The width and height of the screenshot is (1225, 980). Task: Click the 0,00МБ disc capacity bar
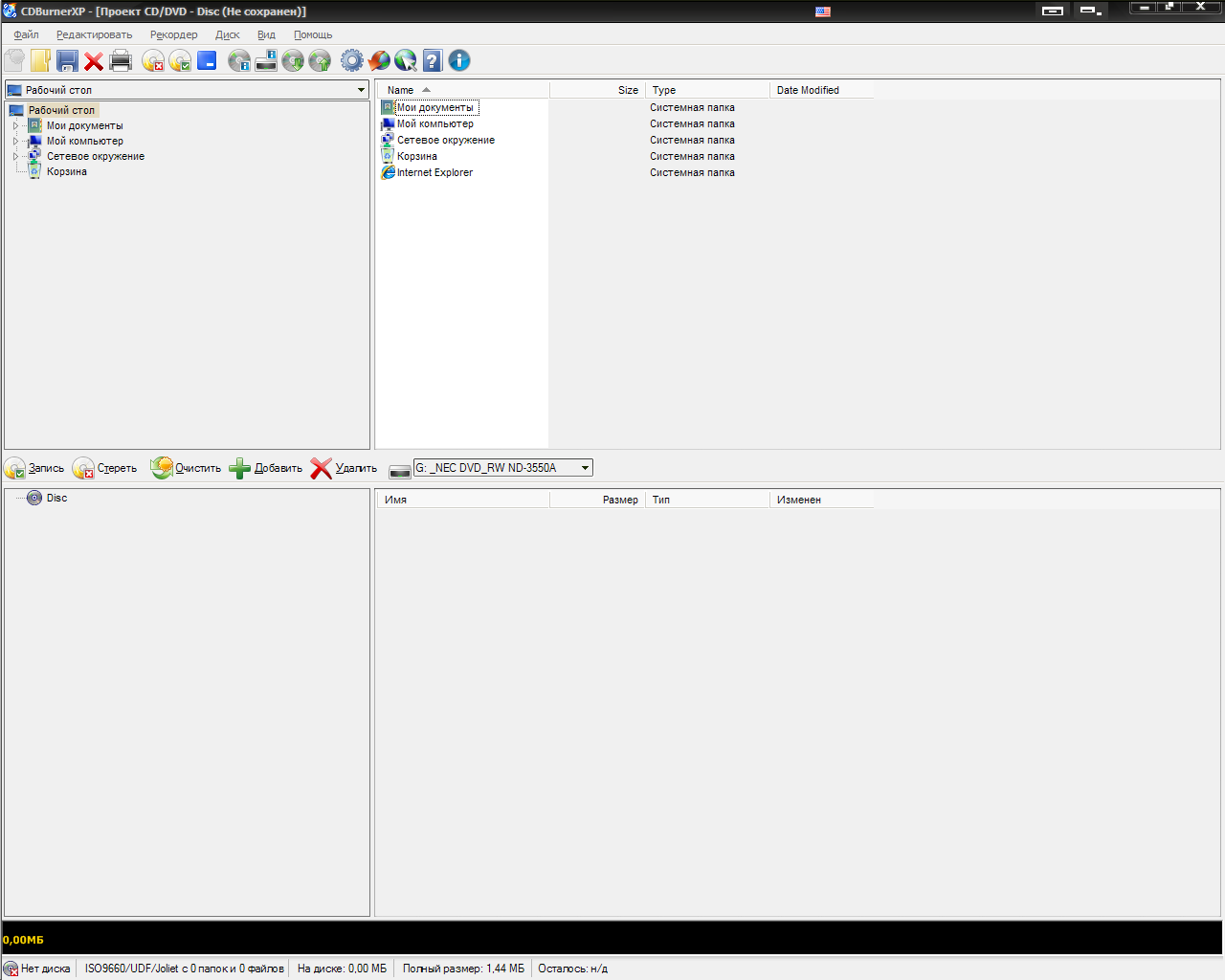click(612, 939)
